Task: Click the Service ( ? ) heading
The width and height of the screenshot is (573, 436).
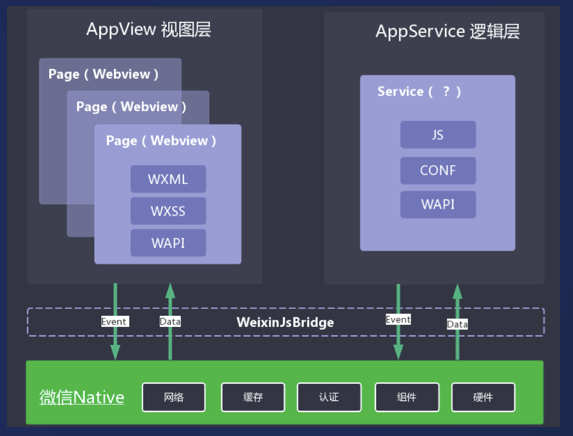Action: (x=419, y=91)
